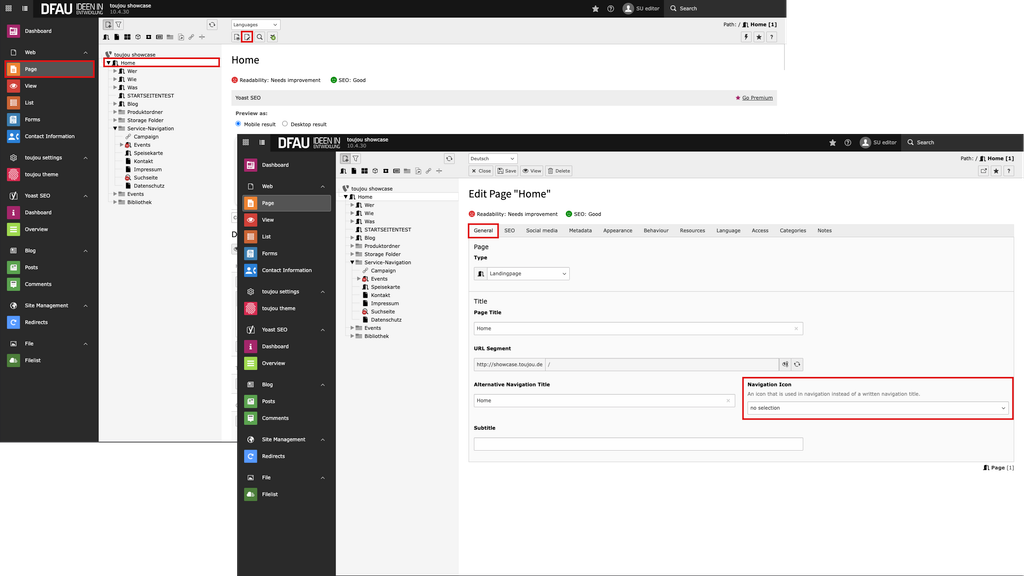
Task: Click into the Subtitle input field
Action: click(638, 444)
